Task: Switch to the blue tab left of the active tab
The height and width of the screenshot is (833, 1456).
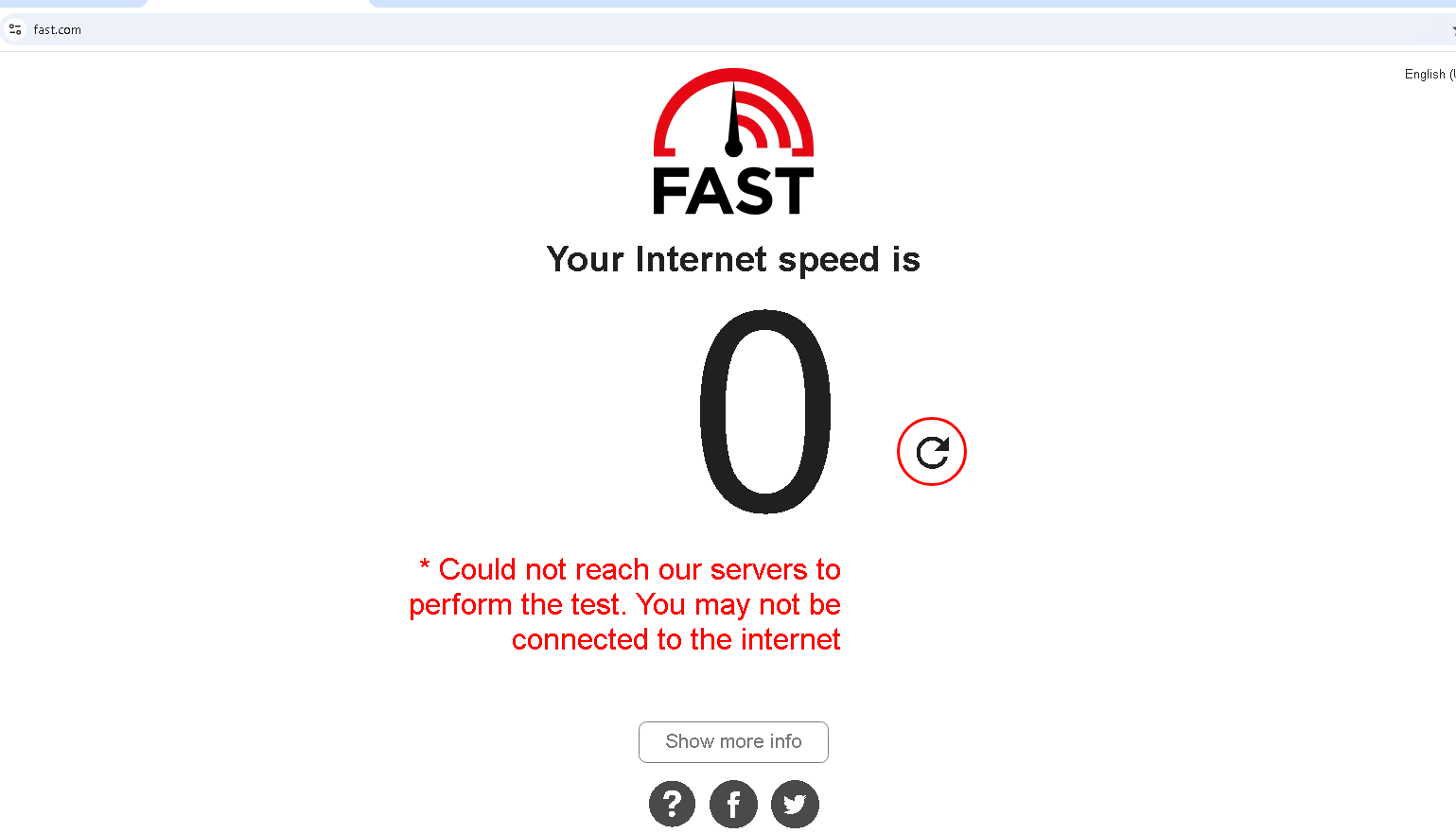Action: (x=71, y=3)
